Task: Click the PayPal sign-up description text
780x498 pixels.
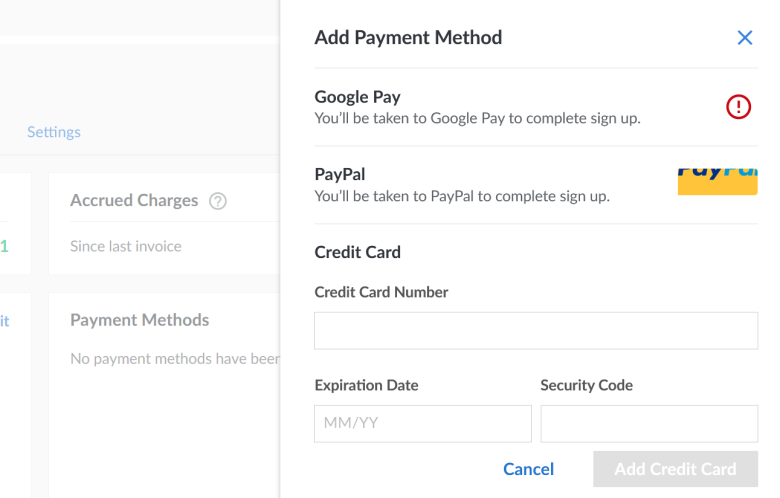Action: coord(462,197)
